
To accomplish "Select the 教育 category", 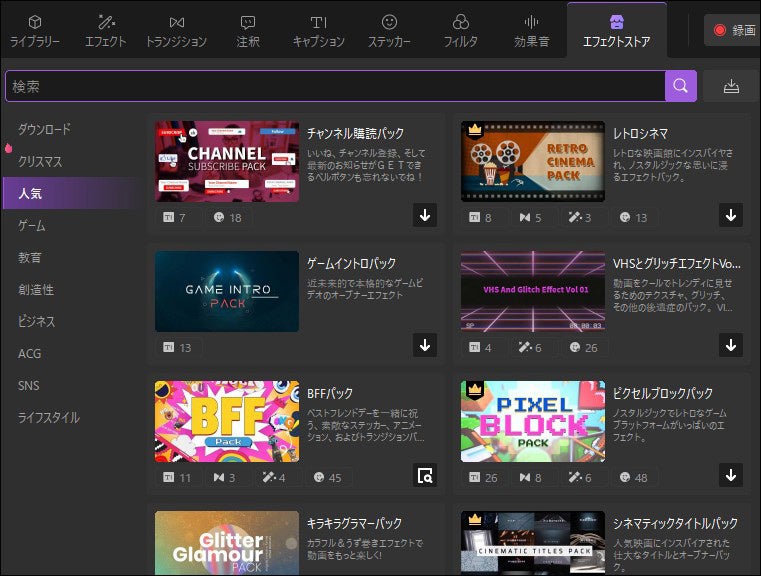I will pos(30,257).
